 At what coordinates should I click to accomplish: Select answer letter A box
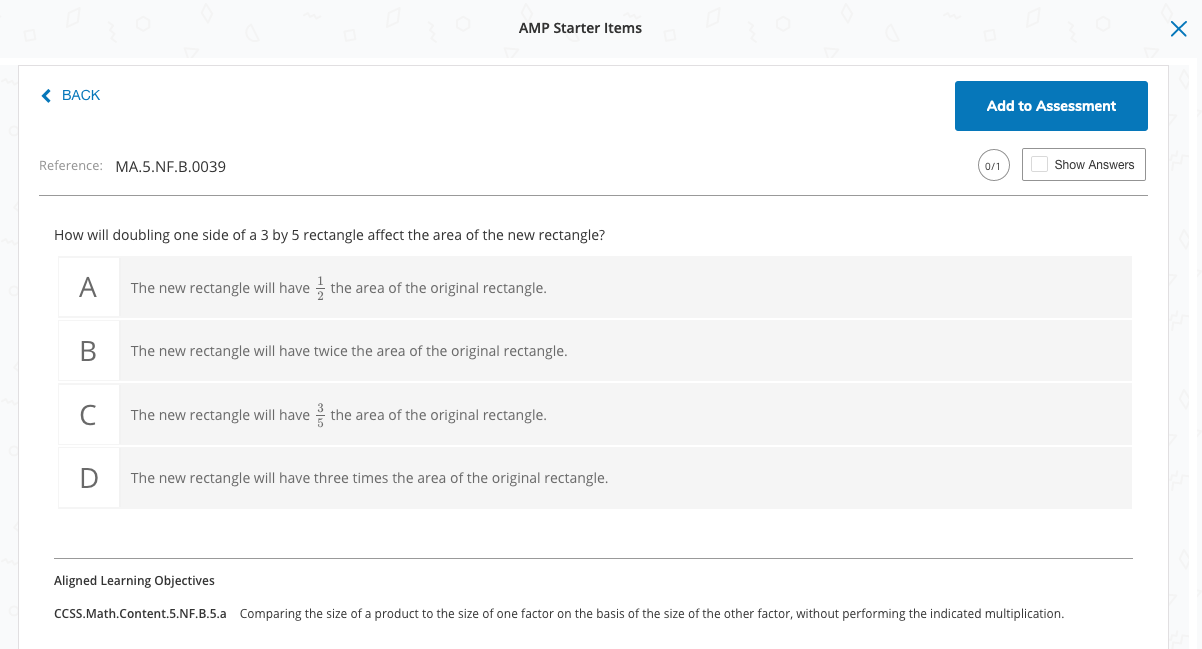pos(88,288)
